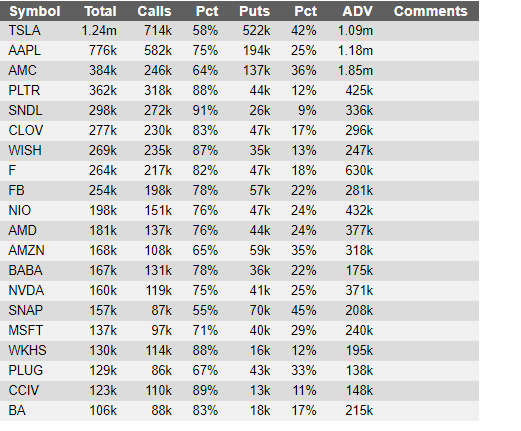Select the Total column header

click(x=100, y=11)
